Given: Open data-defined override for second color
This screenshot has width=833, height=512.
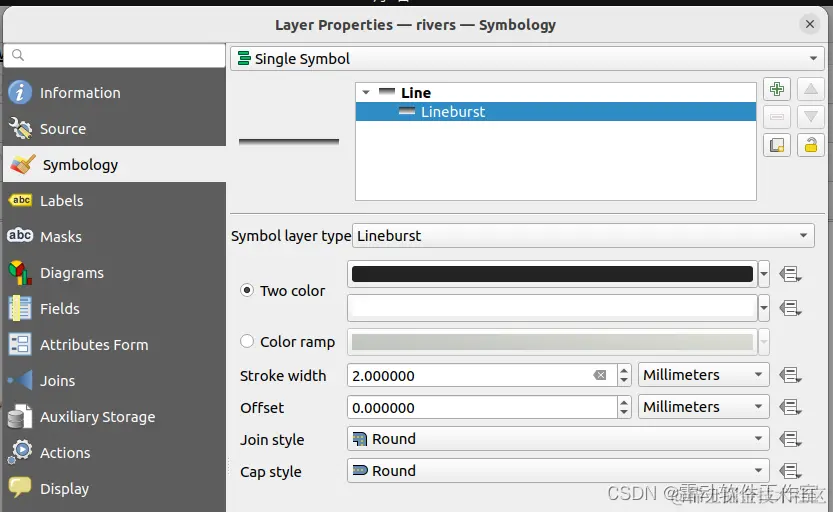Looking at the screenshot, I should click(790, 308).
